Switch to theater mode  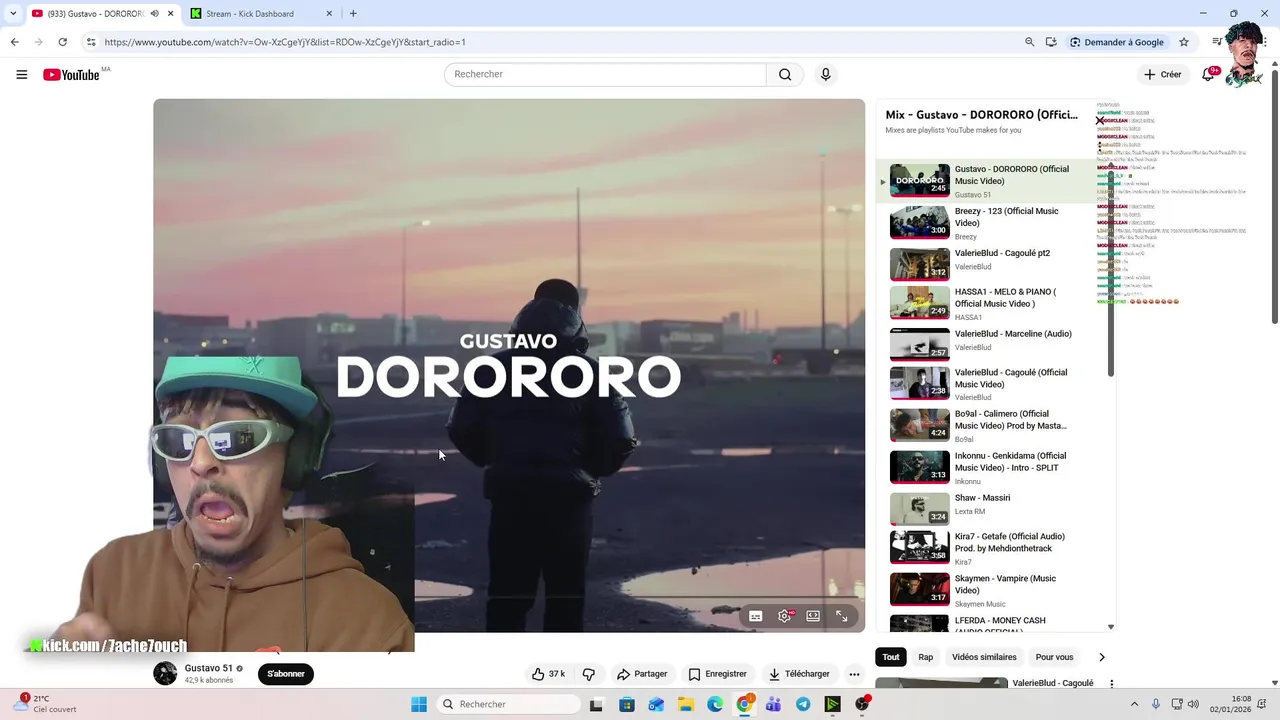(813, 616)
